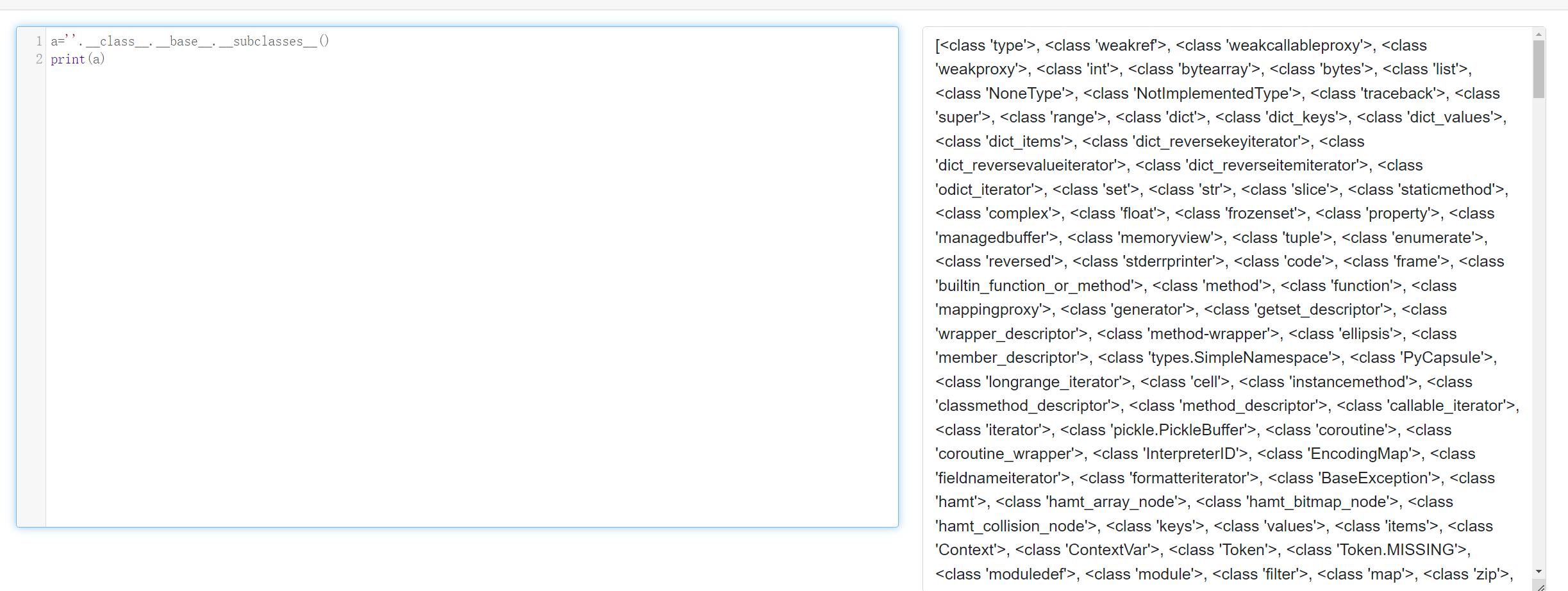Click 'memoryview' in the output

click(1166, 238)
